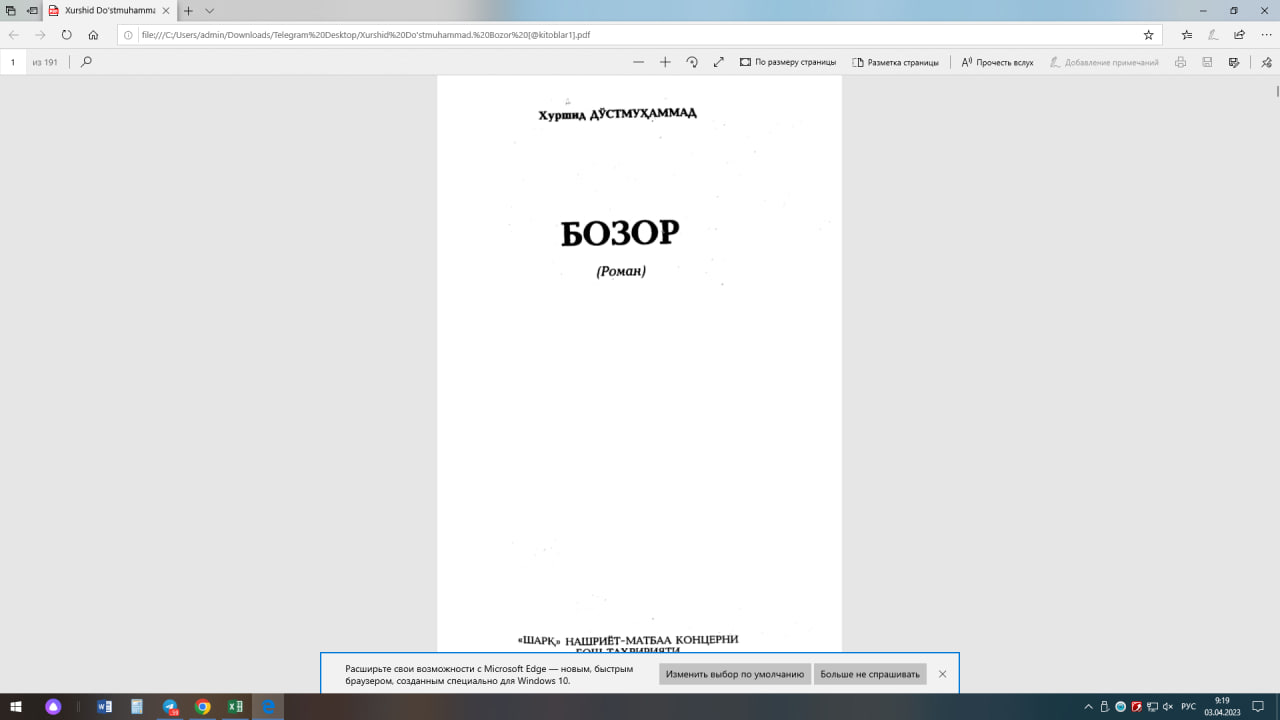Toggle 'По размеру страницы' fit mode
This screenshot has height=720, width=1280.
coord(788,62)
